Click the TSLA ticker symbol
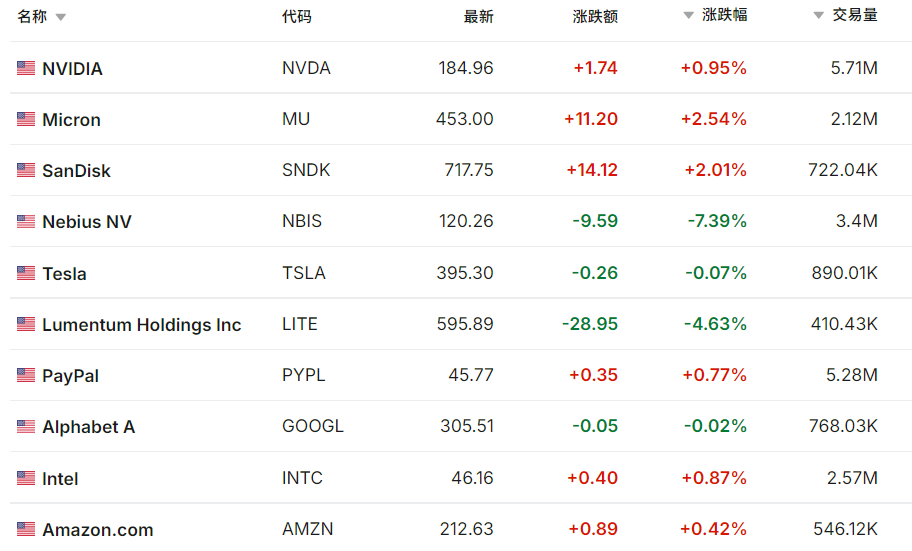This screenshot has height=551, width=912. click(x=304, y=273)
